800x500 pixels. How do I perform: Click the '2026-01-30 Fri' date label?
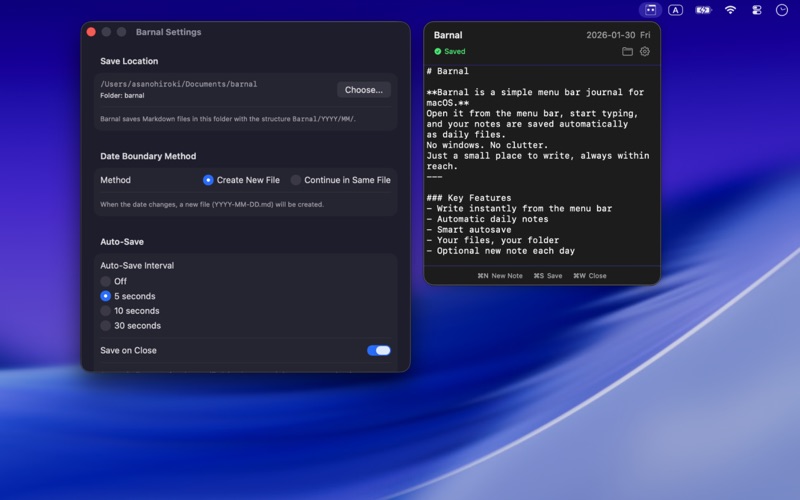(618, 35)
